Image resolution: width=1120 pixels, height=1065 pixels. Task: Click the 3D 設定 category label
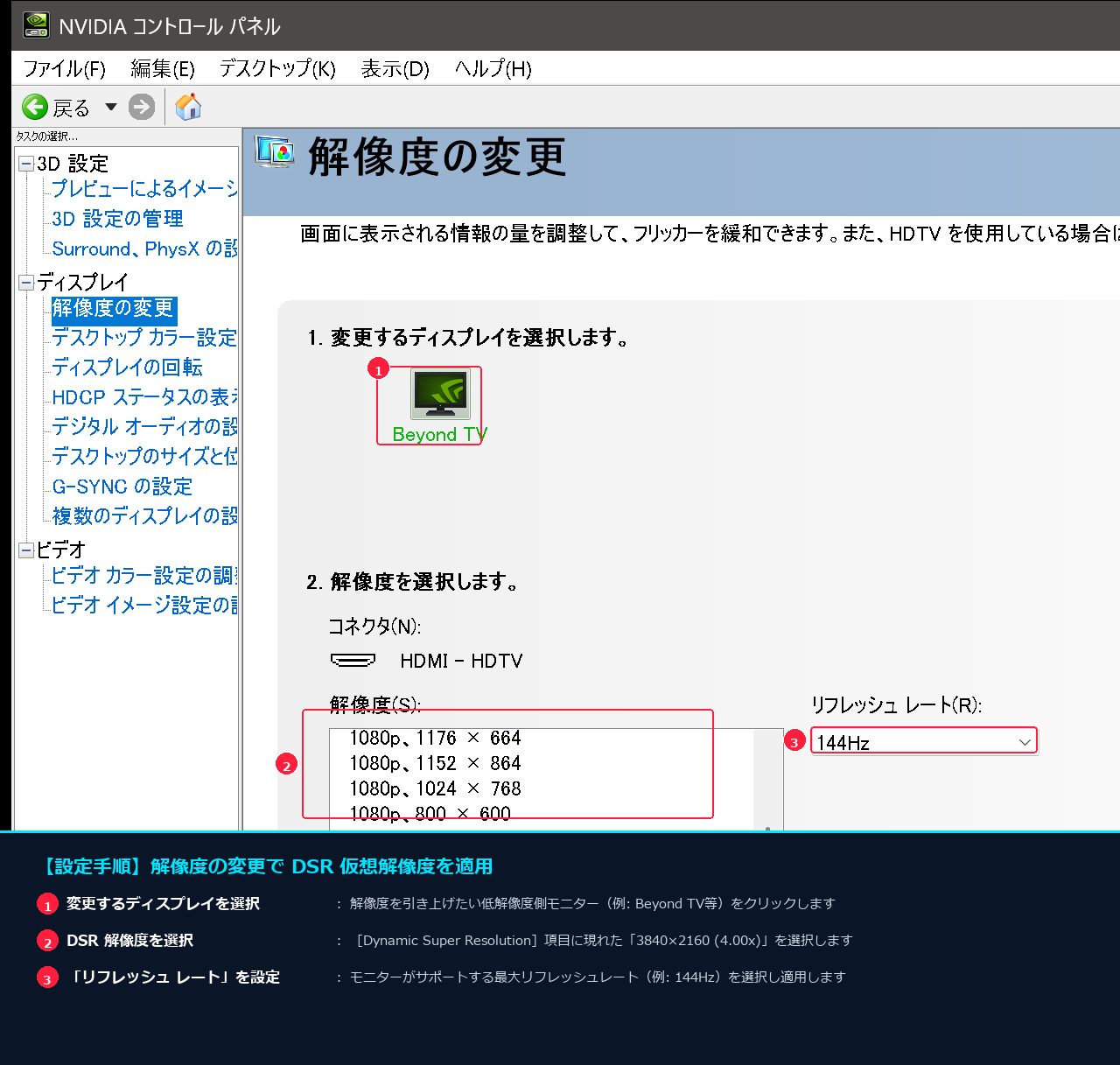click(73, 164)
